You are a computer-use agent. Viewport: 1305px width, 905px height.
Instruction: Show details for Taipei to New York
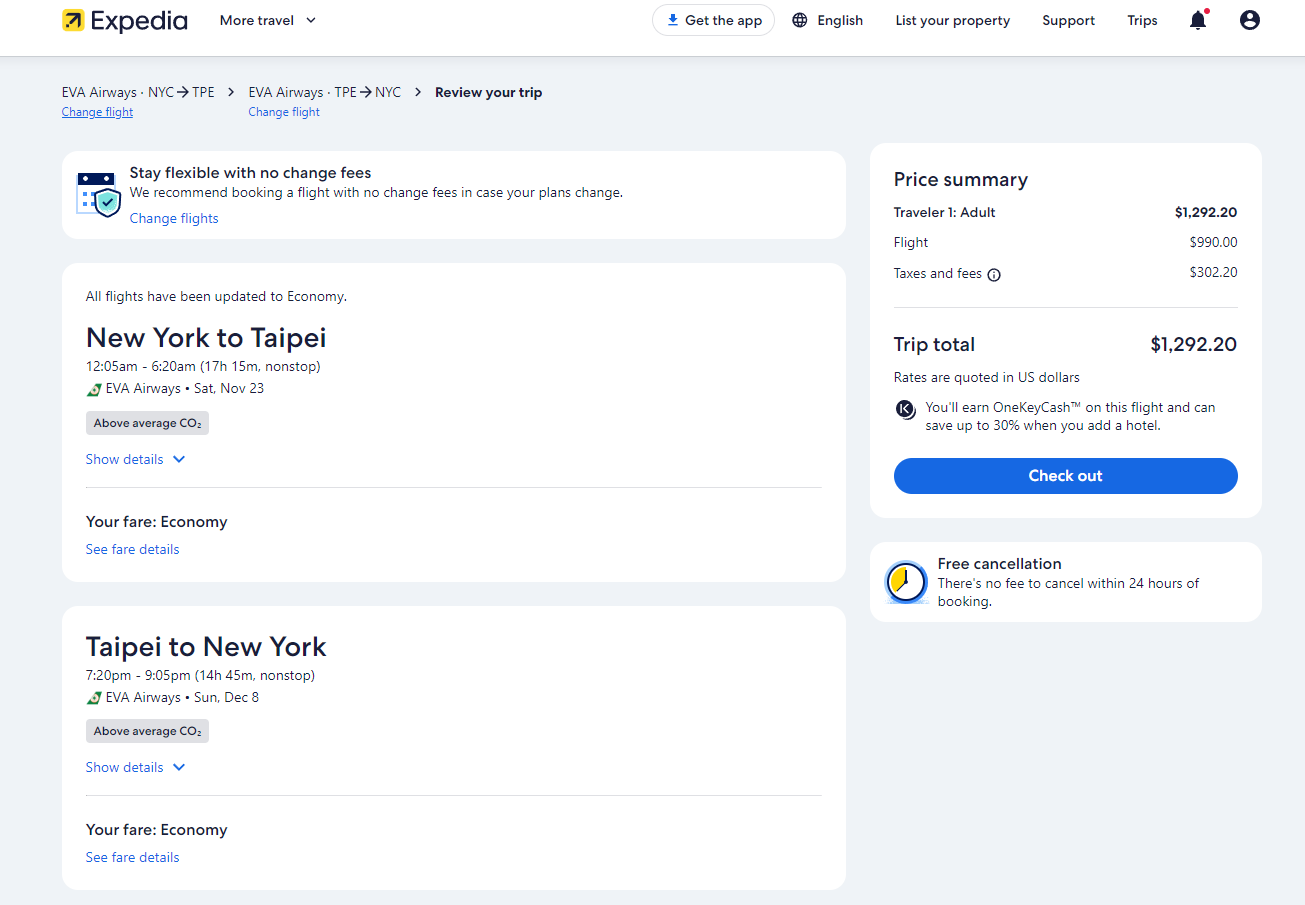pos(135,767)
